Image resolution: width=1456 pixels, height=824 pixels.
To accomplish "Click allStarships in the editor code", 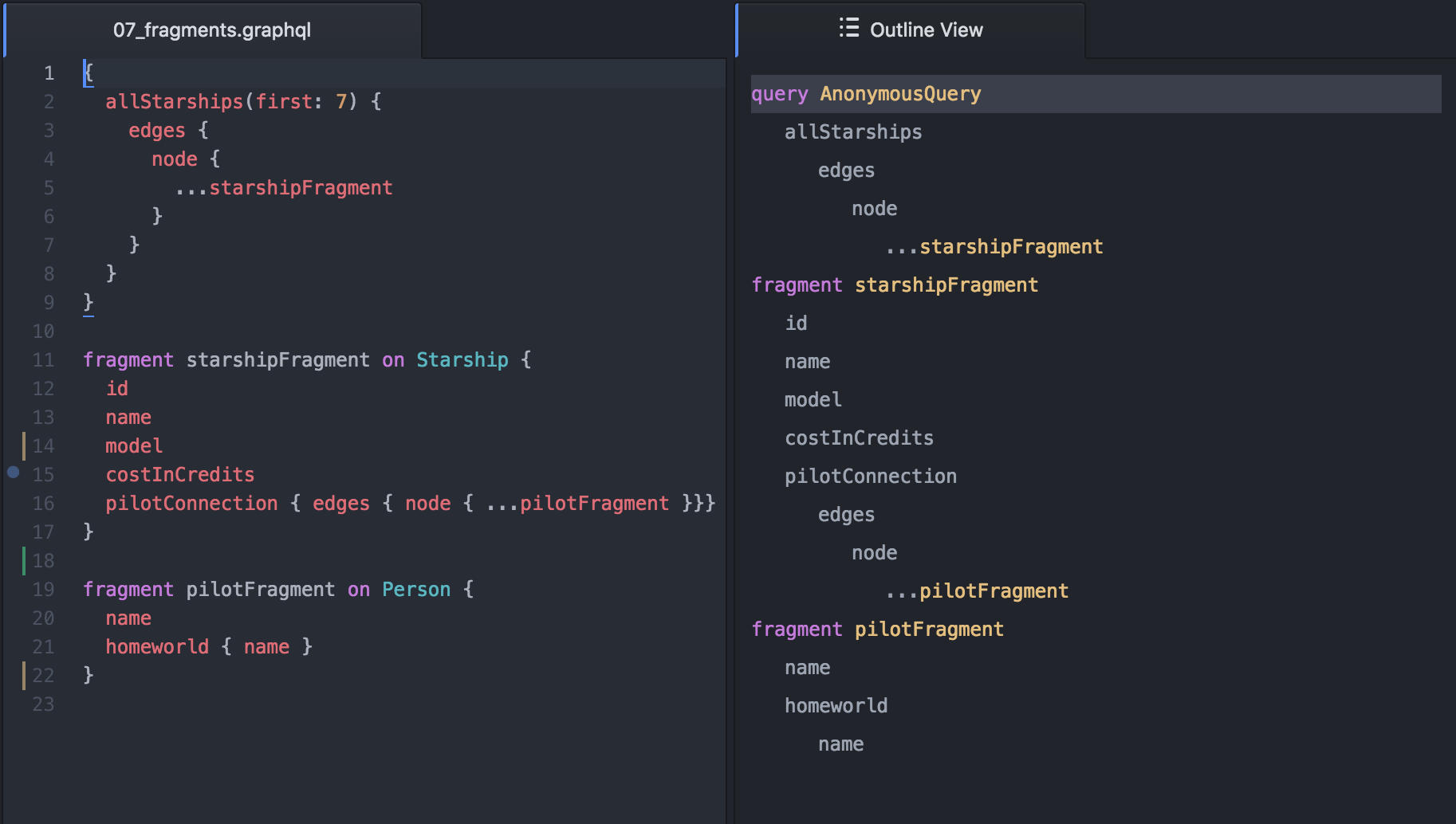I will point(174,102).
